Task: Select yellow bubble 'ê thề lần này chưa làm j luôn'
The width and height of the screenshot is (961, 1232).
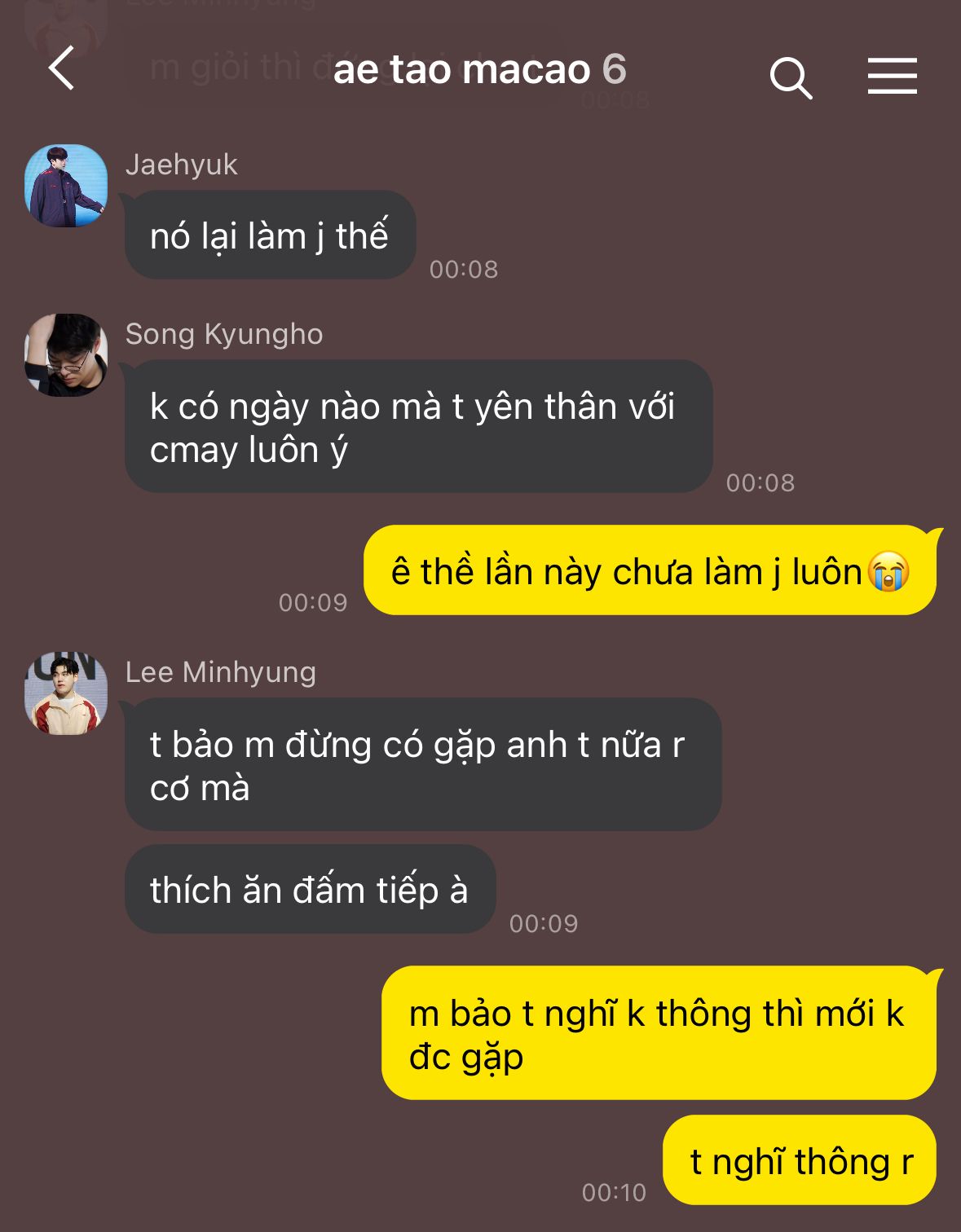Action: [x=650, y=570]
